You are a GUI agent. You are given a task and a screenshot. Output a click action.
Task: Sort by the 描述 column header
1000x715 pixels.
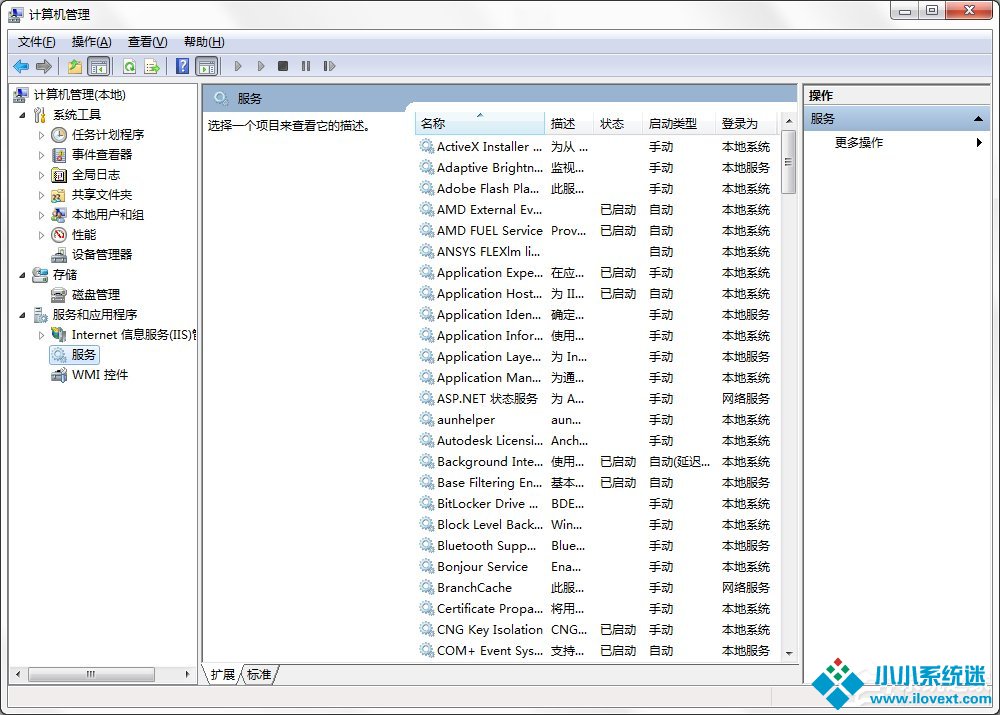(x=569, y=123)
